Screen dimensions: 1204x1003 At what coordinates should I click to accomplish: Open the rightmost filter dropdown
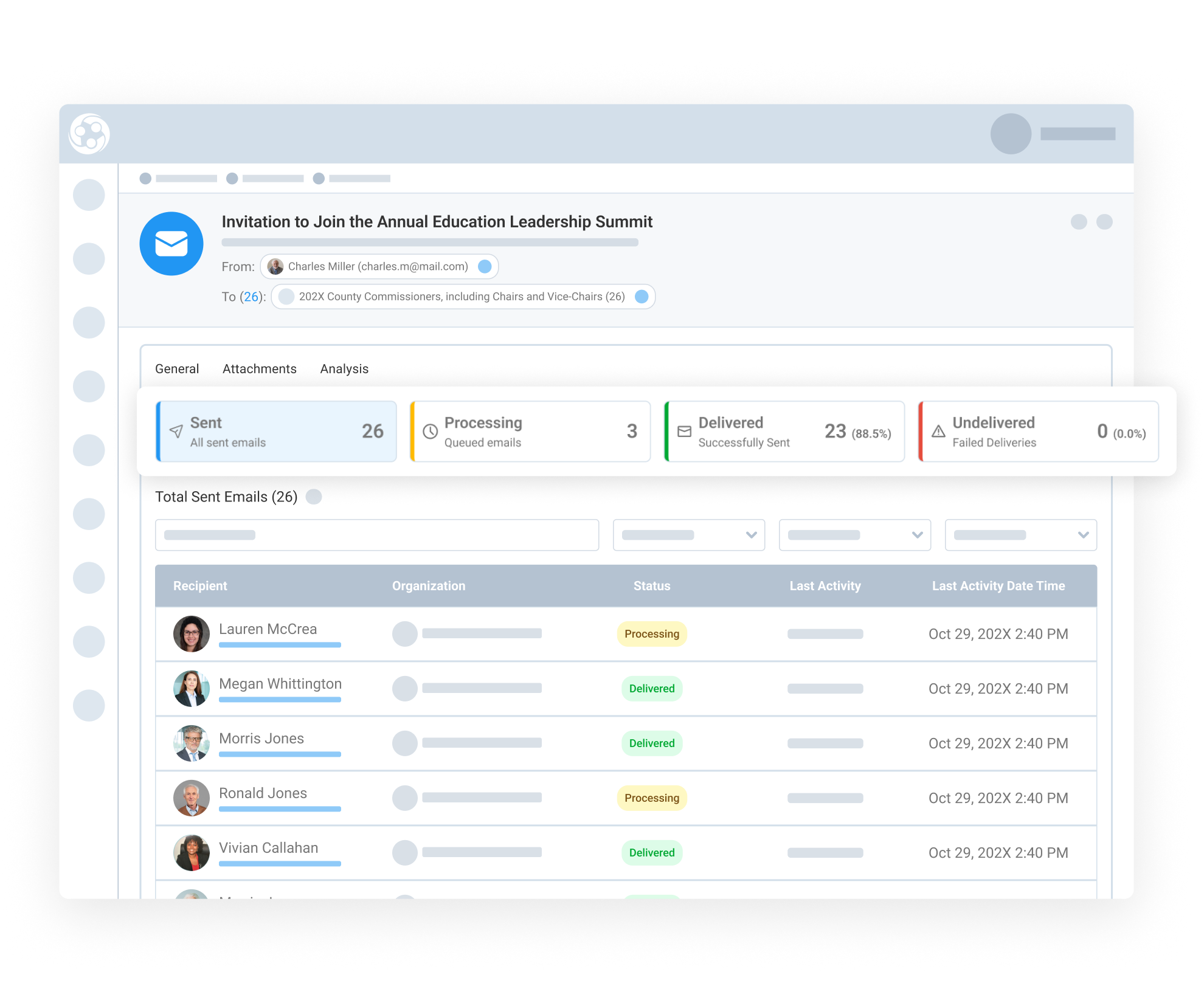[1021, 535]
